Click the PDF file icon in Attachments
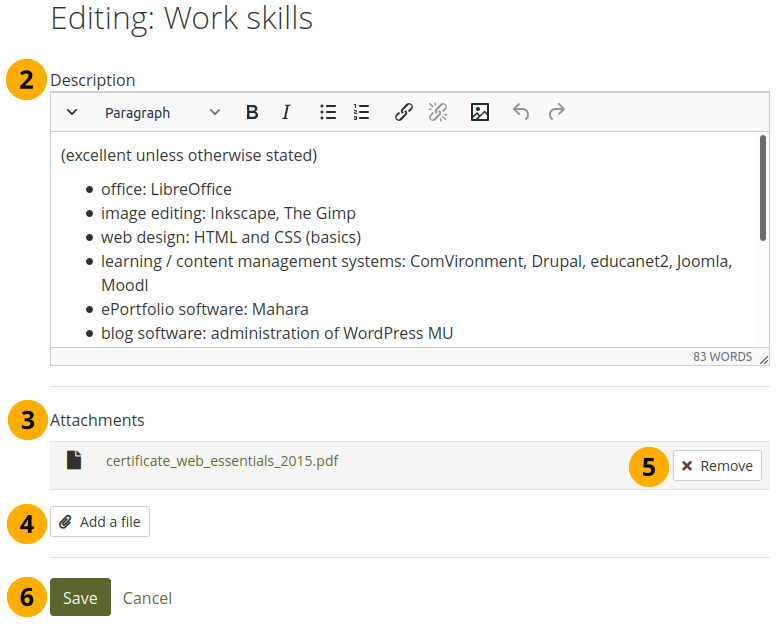777x624 pixels. point(74,461)
